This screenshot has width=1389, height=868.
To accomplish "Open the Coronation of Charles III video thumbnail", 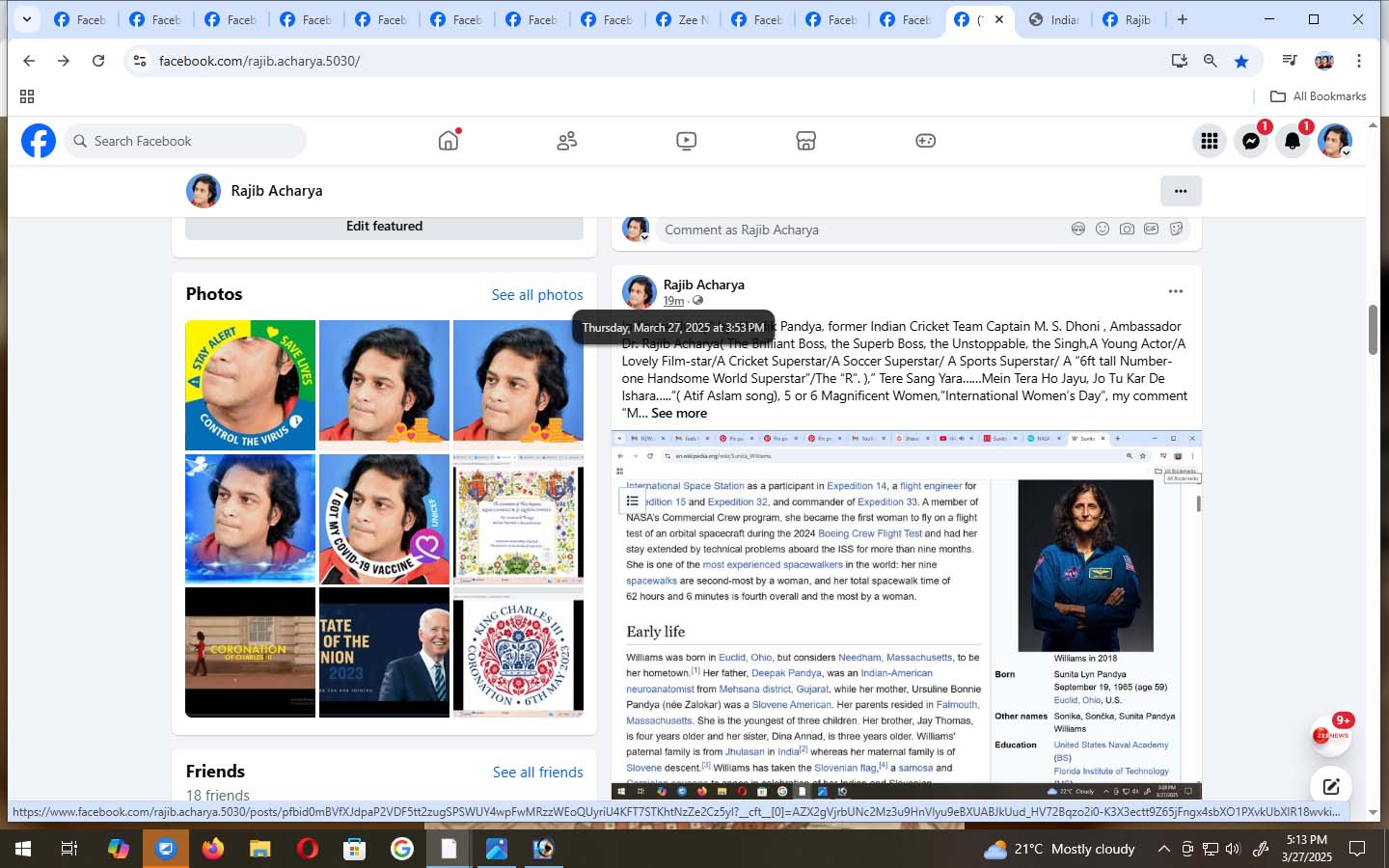I will click(x=251, y=653).
